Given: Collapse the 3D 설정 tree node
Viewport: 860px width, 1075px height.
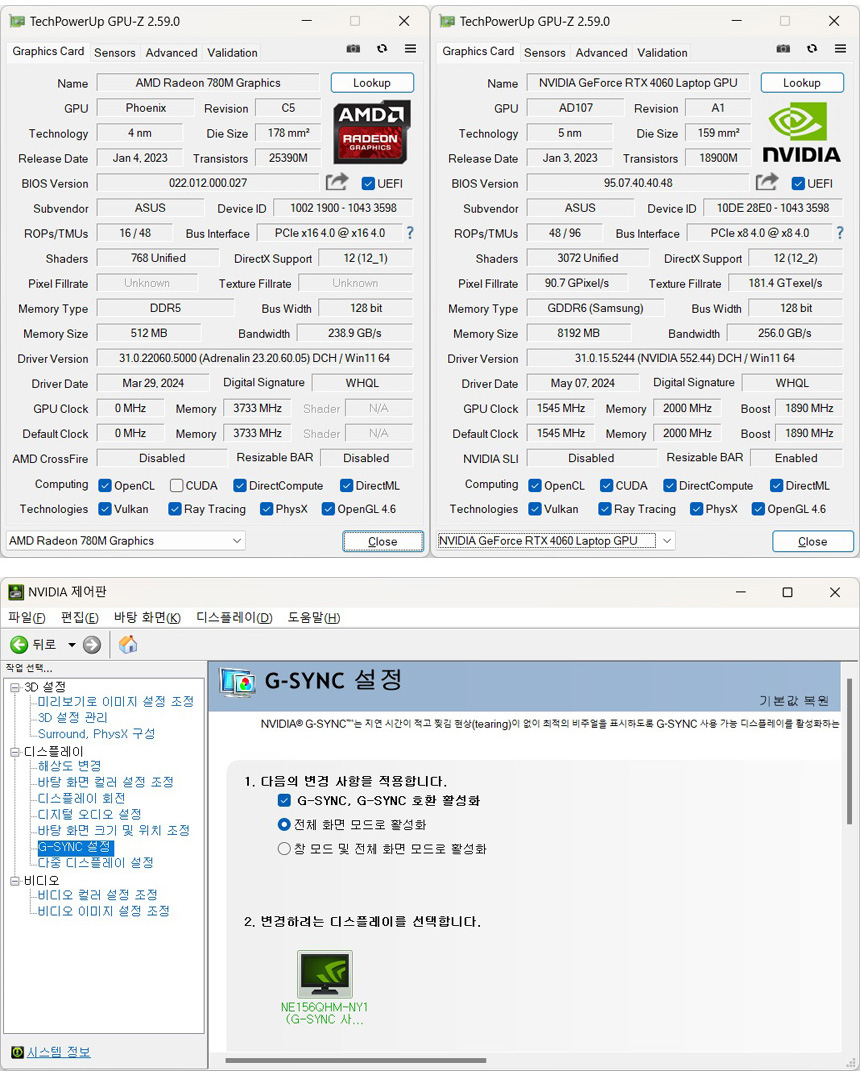Looking at the screenshot, I should pyautogui.click(x=15, y=687).
